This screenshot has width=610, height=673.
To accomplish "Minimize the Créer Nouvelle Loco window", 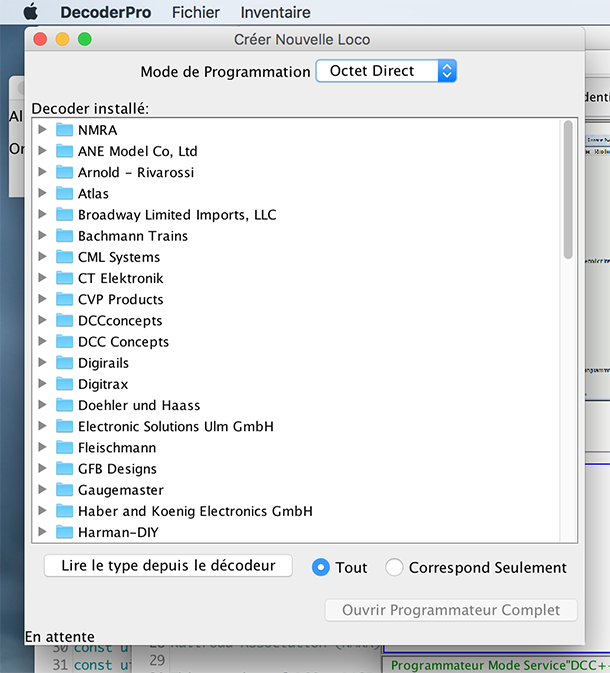I will point(62,39).
